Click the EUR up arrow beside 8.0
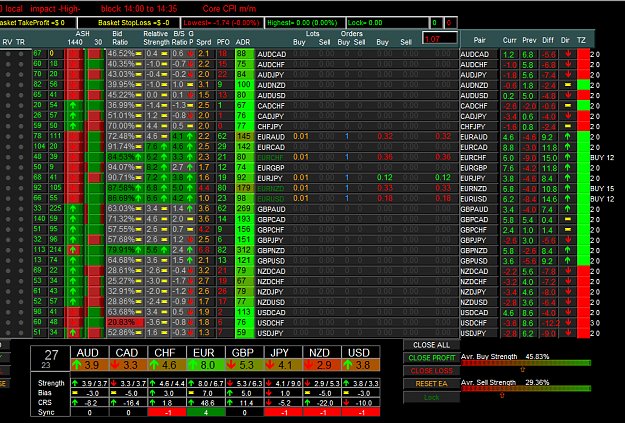 pyautogui.click(x=193, y=365)
